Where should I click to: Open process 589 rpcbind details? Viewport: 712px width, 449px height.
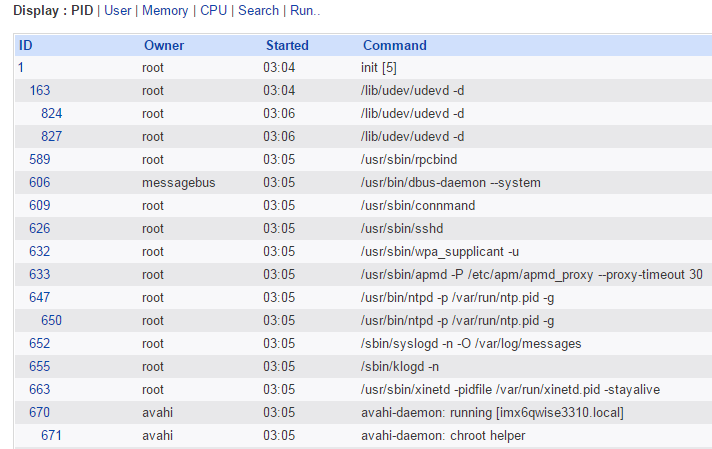pos(40,159)
